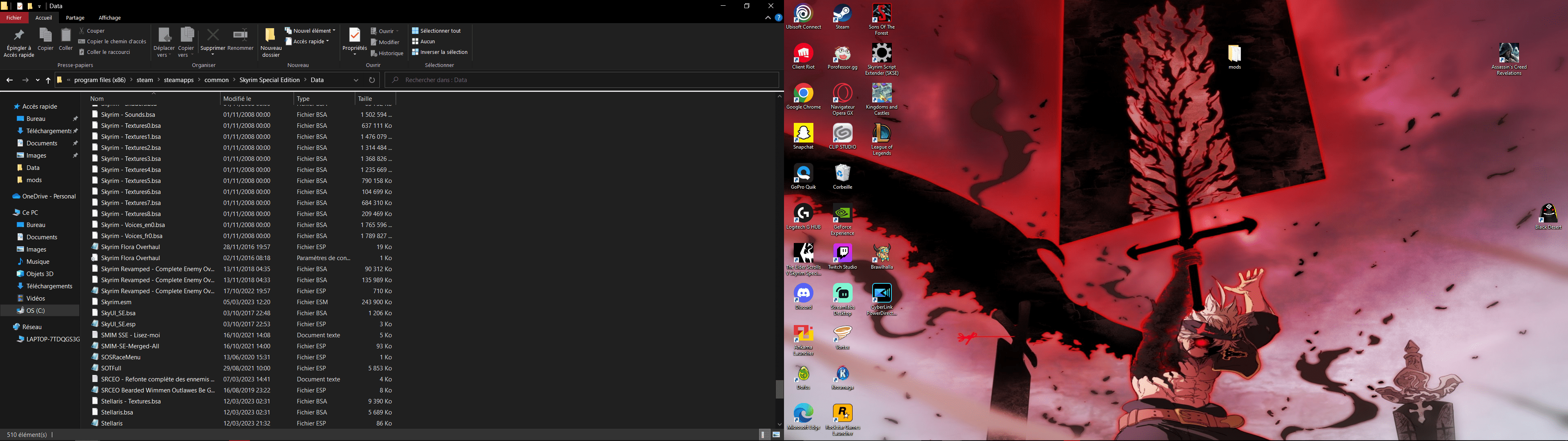This screenshot has height=441, width=1568.
Task: Create a folder with Nouveau dossier
Action: tap(271, 42)
